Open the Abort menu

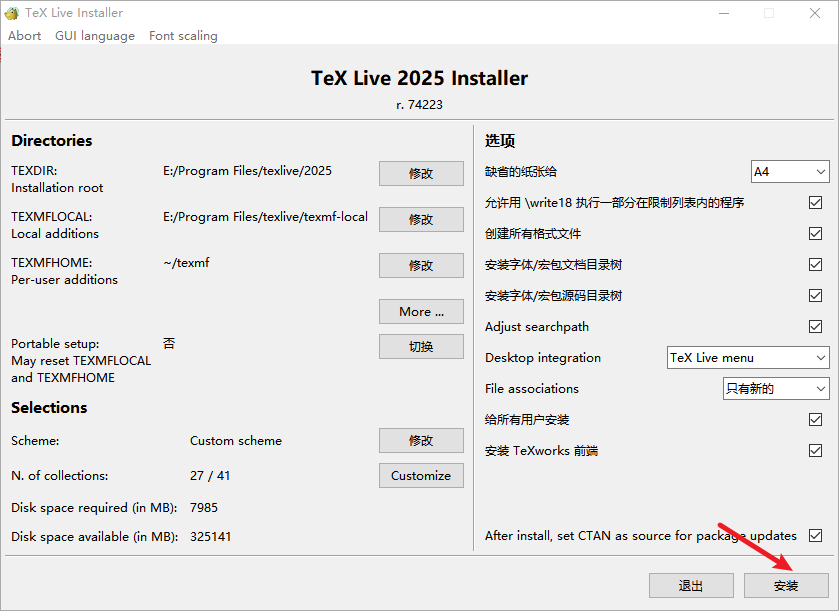25,36
